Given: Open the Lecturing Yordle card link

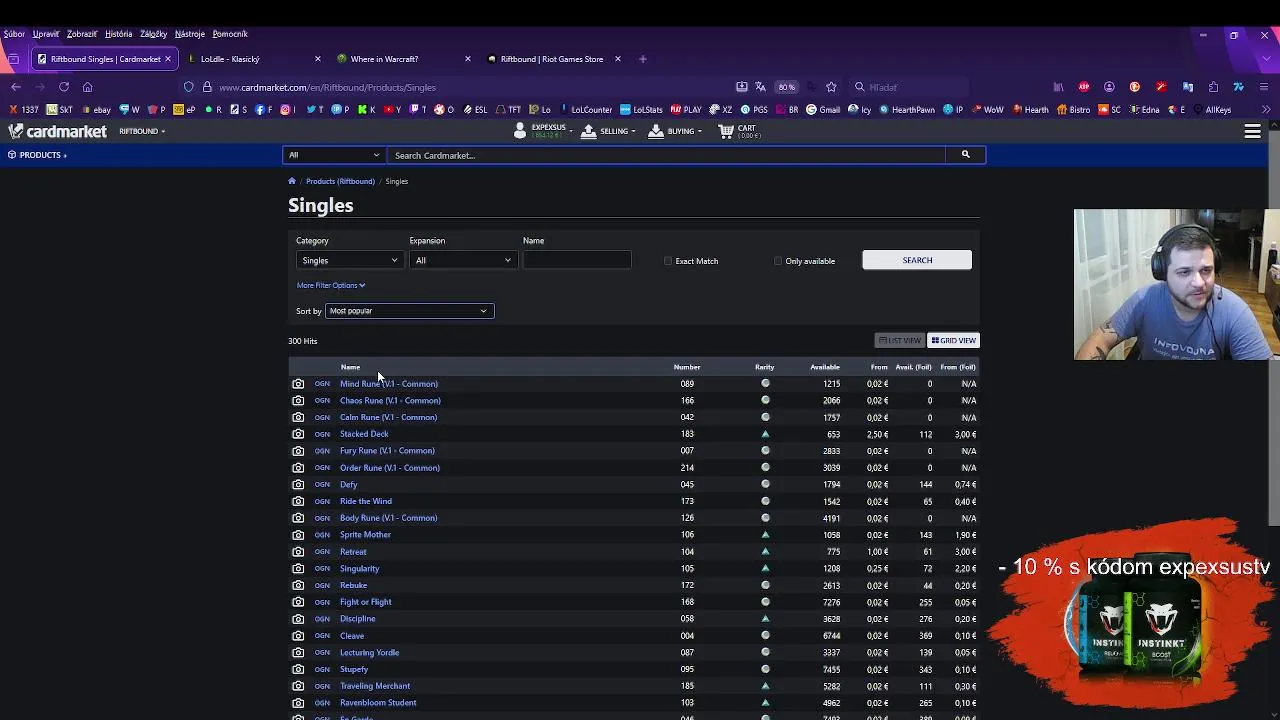Looking at the screenshot, I should 369,653.
